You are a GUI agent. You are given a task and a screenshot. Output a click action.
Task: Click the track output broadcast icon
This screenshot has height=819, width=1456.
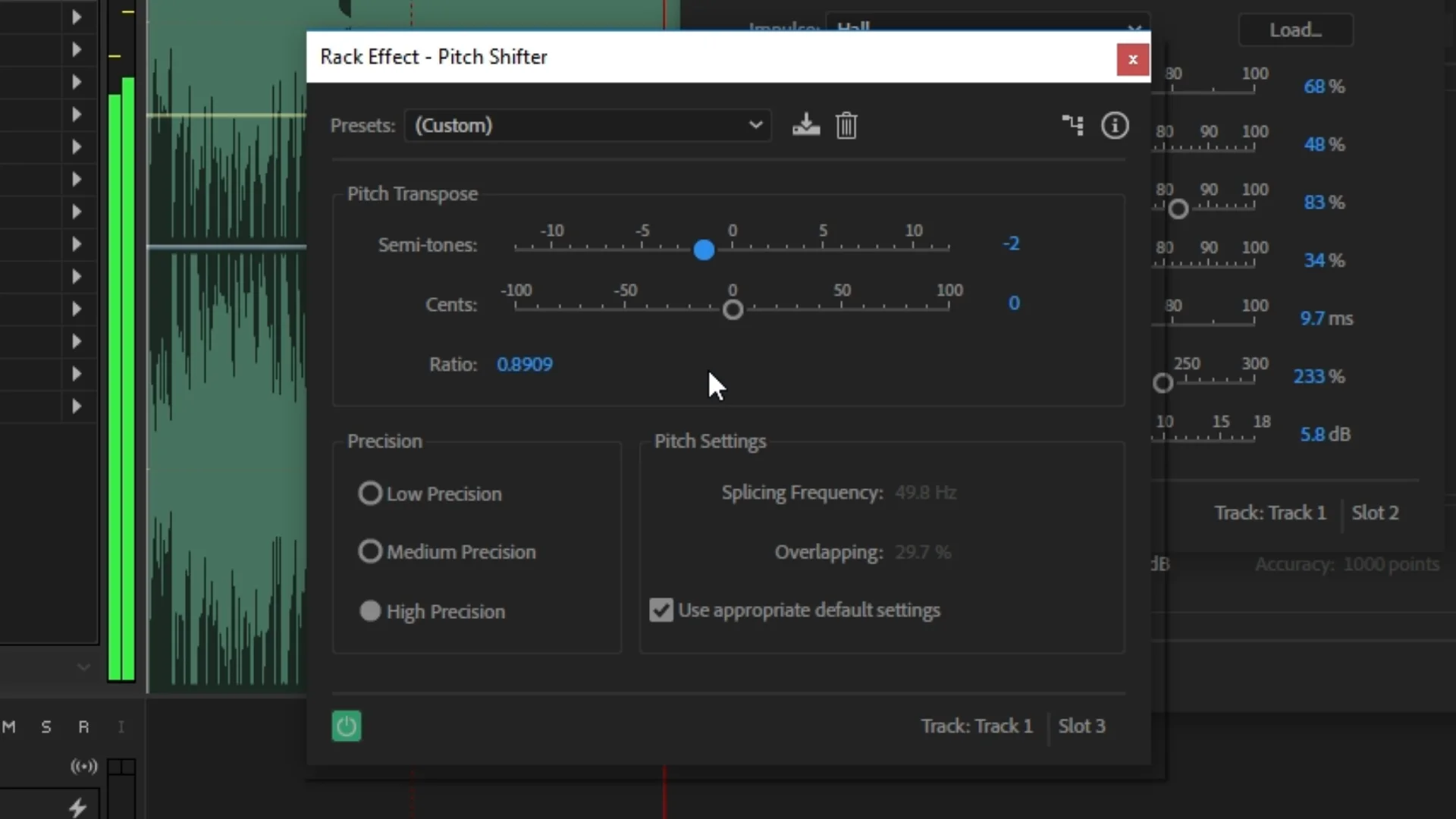pos(84,766)
